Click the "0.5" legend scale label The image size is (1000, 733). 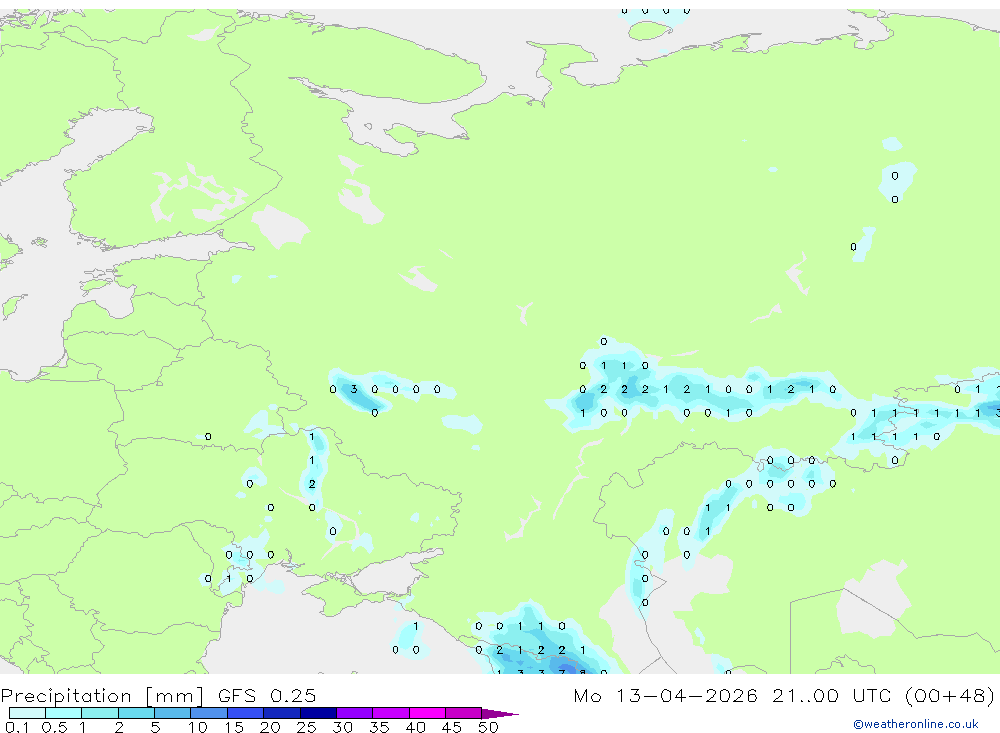(54, 727)
